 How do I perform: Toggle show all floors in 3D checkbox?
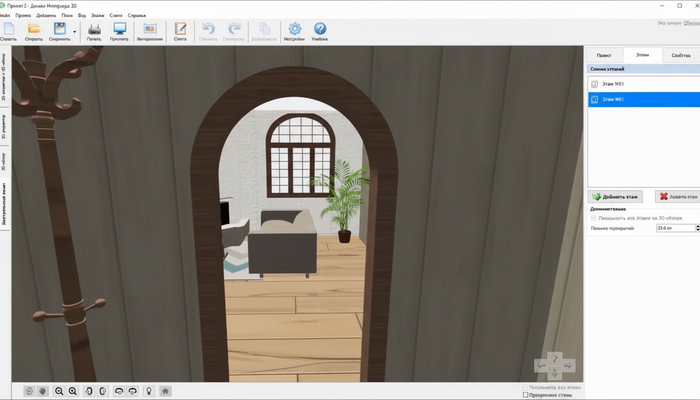tap(594, 217)
